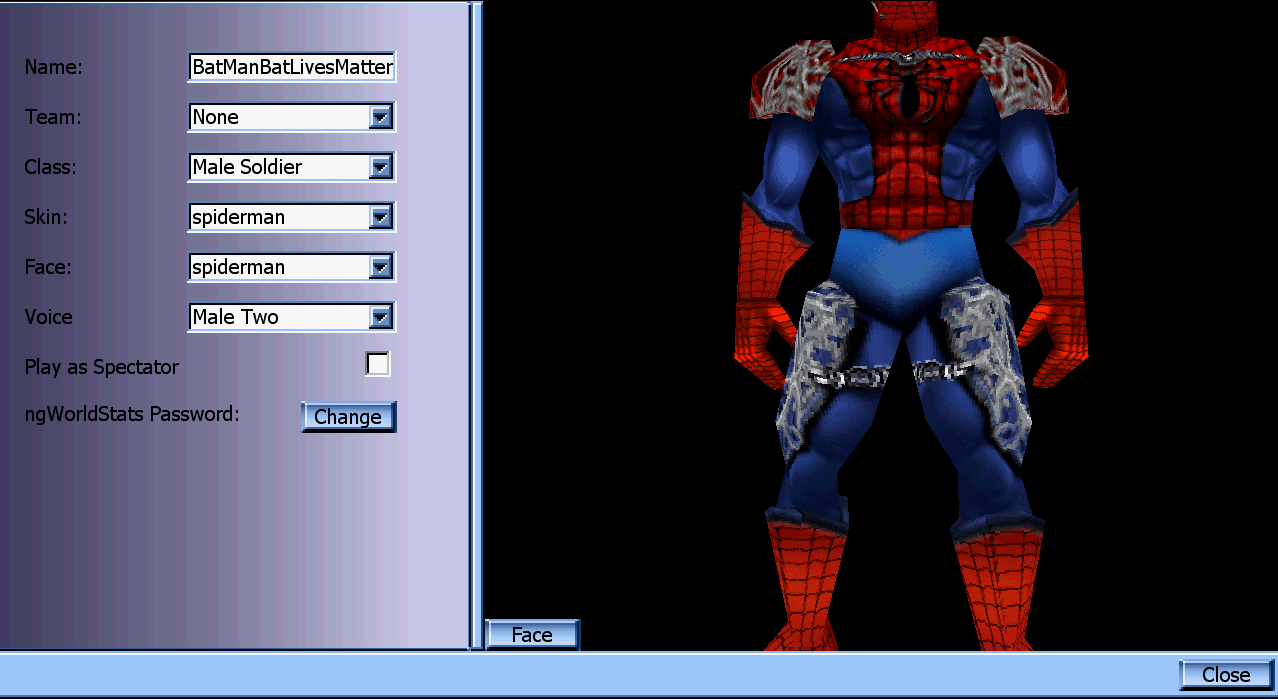The image size is (1278, 699).
Task: Click the ngWorldStats password Change button
Action: pyautogui.click(x=348, y=417)
